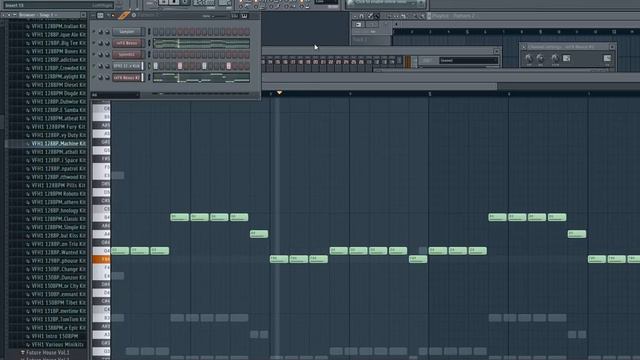Mute the fifth channel rack row's green LED
The width and height of the screenshot is (640, 360).
(94, 78)
